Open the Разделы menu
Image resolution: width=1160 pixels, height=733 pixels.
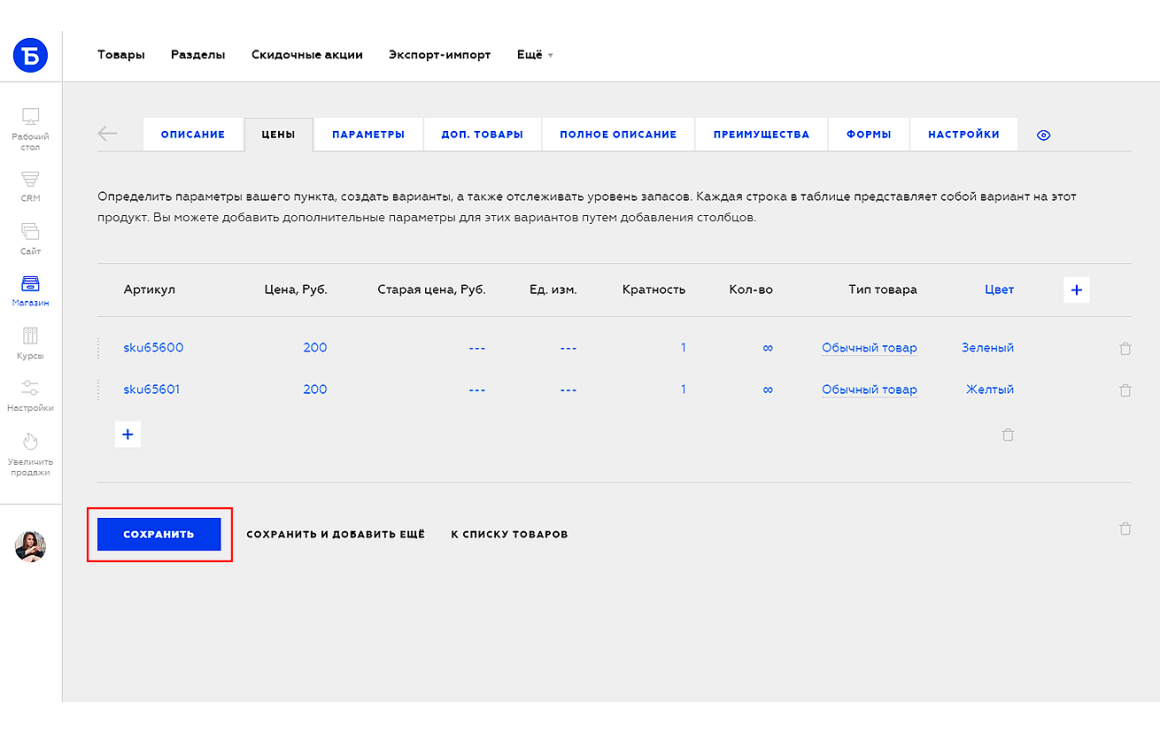point(198,55)
